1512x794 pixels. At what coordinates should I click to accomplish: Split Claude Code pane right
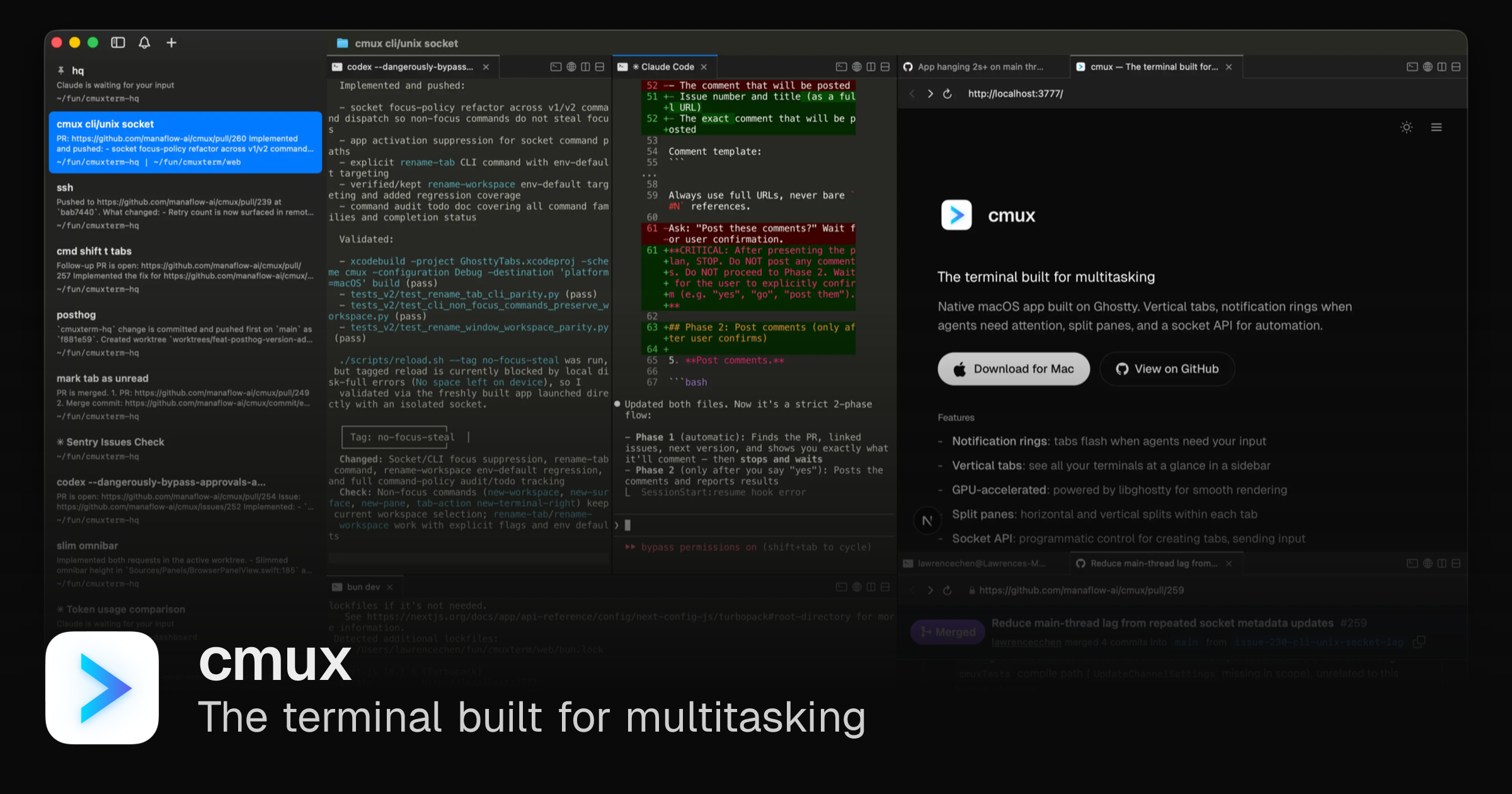click(x=871, y=67)
